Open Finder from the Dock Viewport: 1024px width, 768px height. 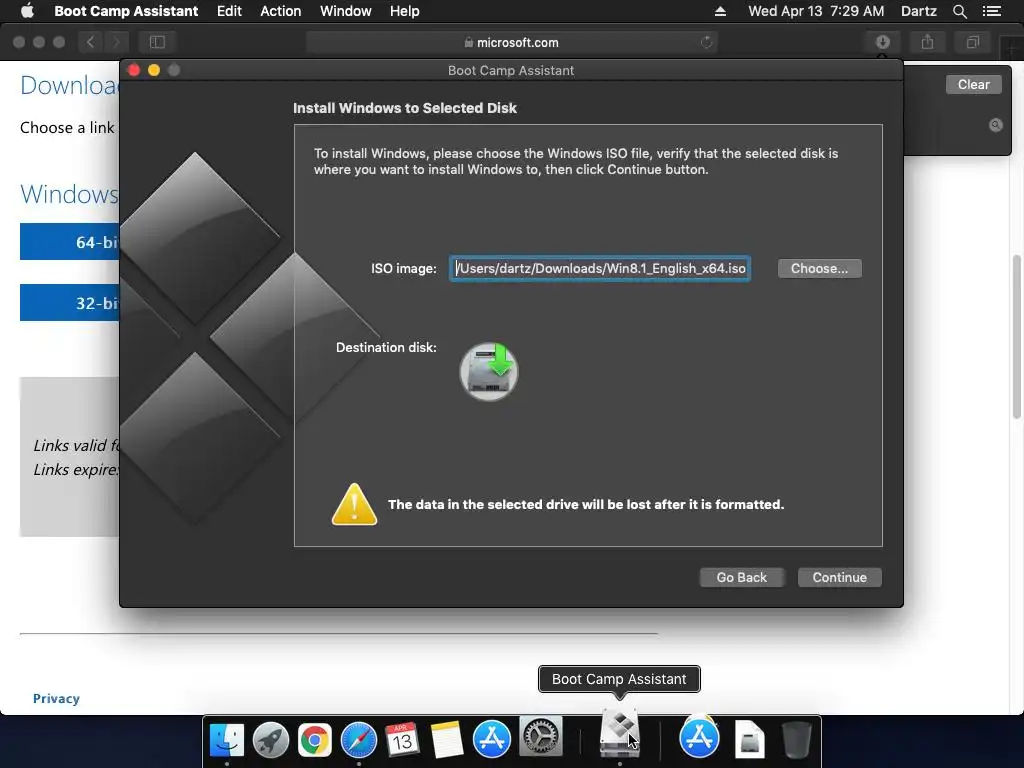tap(227, 740)
